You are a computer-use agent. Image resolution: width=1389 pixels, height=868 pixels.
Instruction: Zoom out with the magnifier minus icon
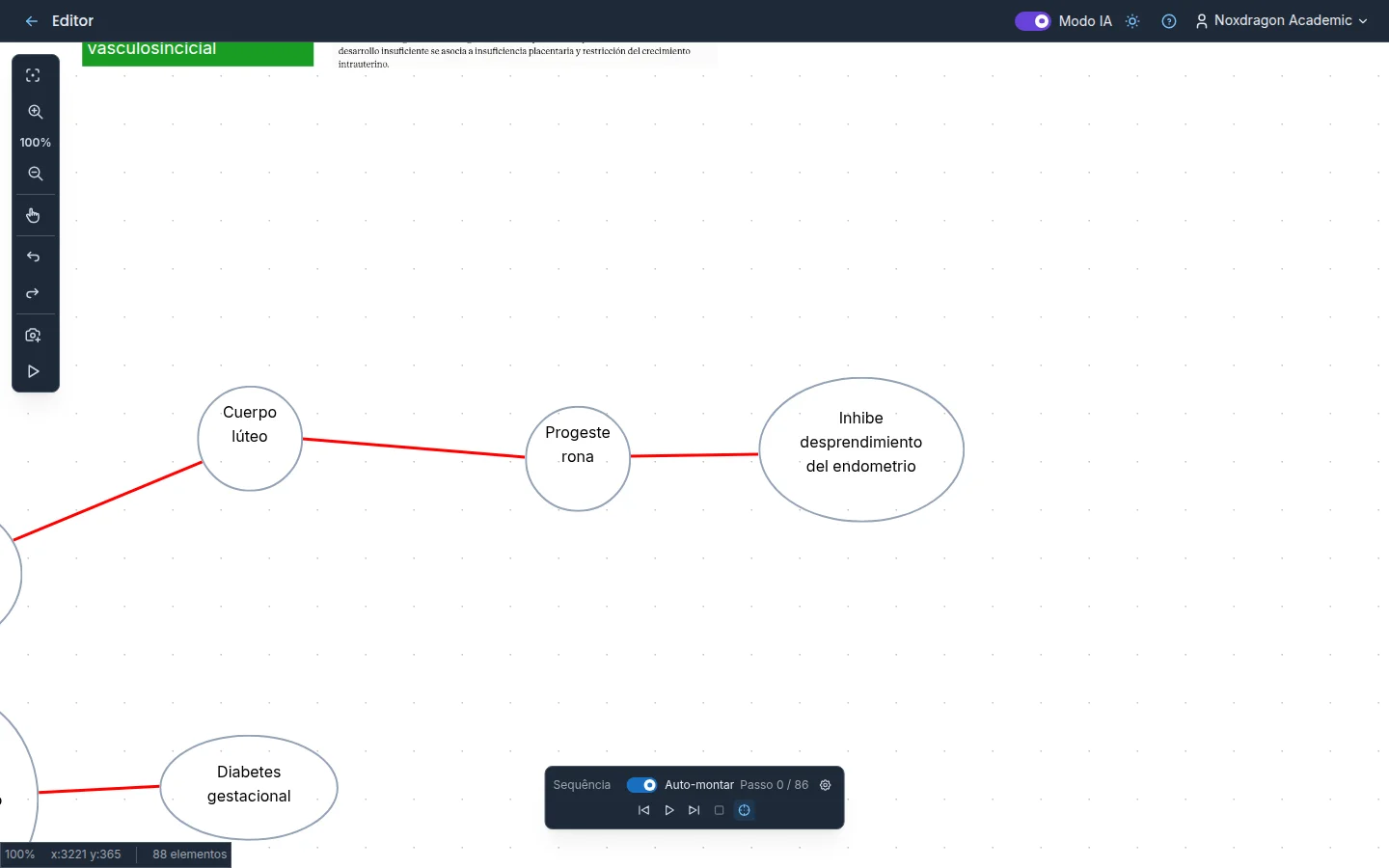pos(36,174)
